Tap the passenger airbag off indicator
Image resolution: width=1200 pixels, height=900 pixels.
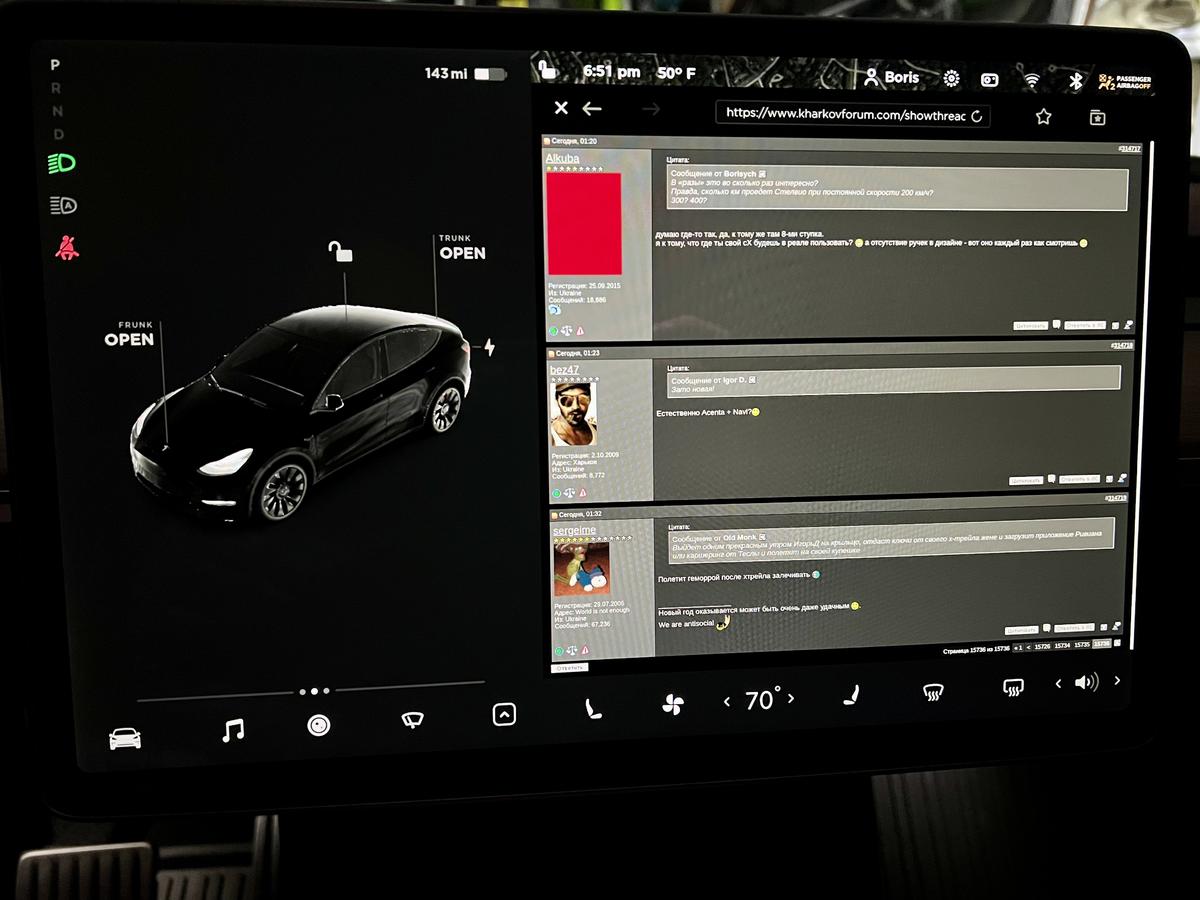pos(1124,83)
